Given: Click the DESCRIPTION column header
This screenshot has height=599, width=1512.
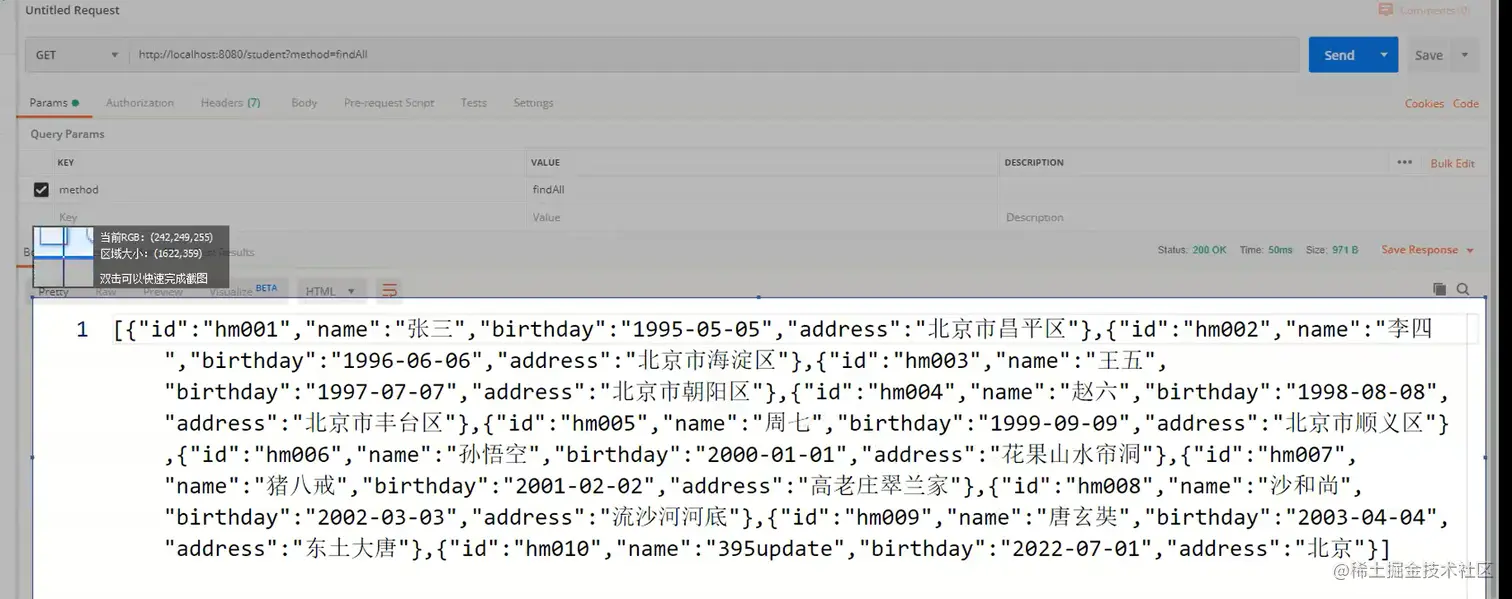Looking at the screenshot, I should click(1034, 162).
